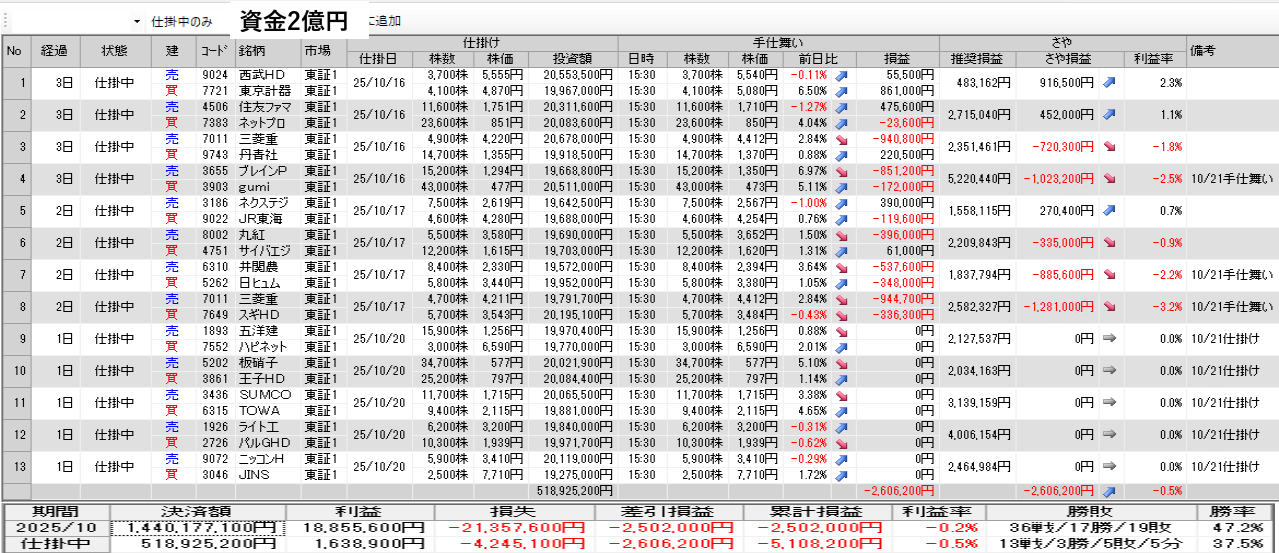Click the gray right arrow in row 13's さや損益
Viewport: 1279px width, 553px height.
point(1109,467)
